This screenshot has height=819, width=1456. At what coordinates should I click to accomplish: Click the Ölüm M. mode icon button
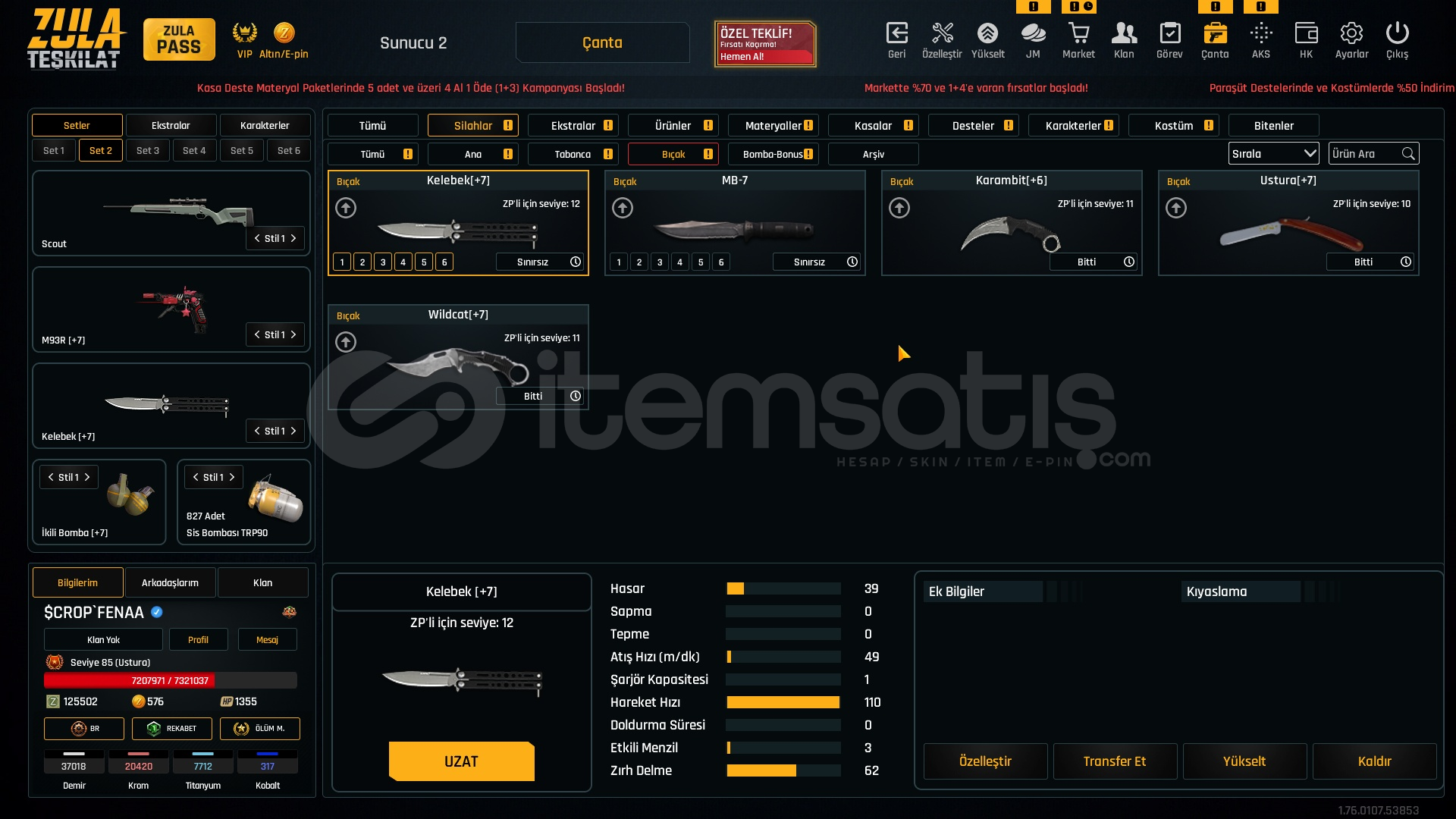coord(259,729)
